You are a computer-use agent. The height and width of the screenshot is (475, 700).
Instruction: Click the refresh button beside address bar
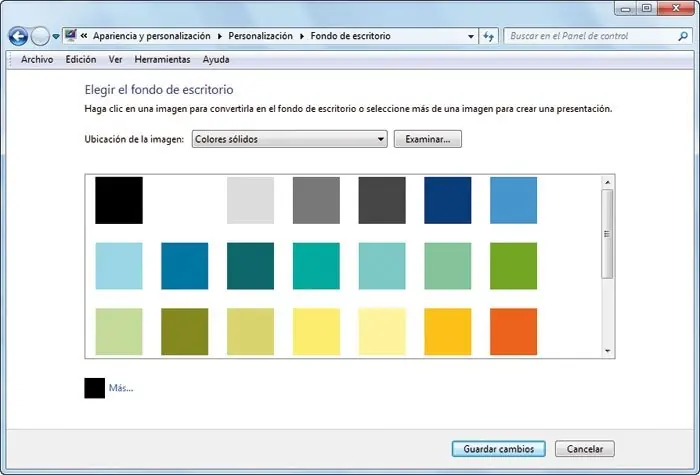click(488, 36)
